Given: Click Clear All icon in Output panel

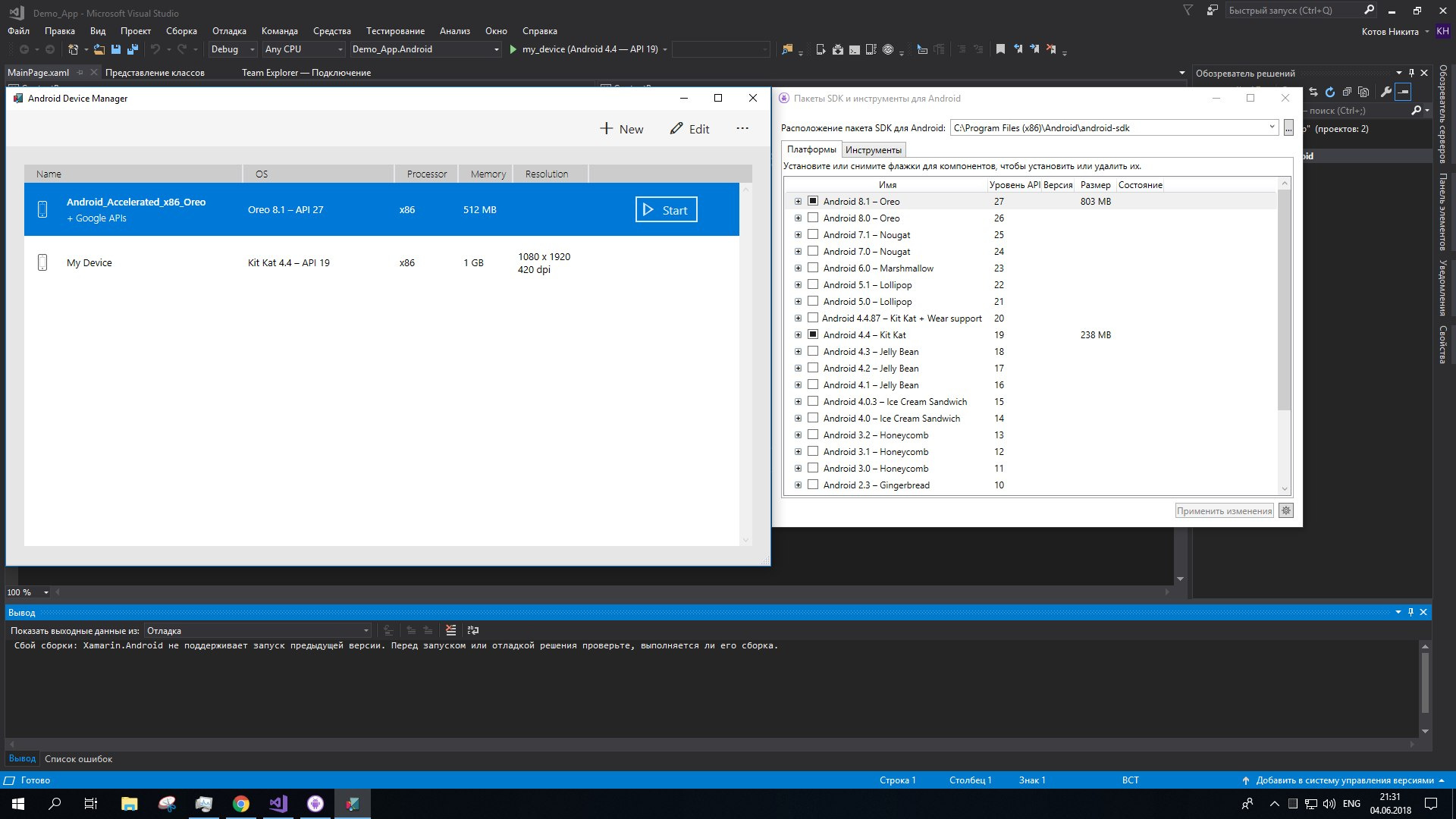Looking at the screenshot, I should (451, 630).
